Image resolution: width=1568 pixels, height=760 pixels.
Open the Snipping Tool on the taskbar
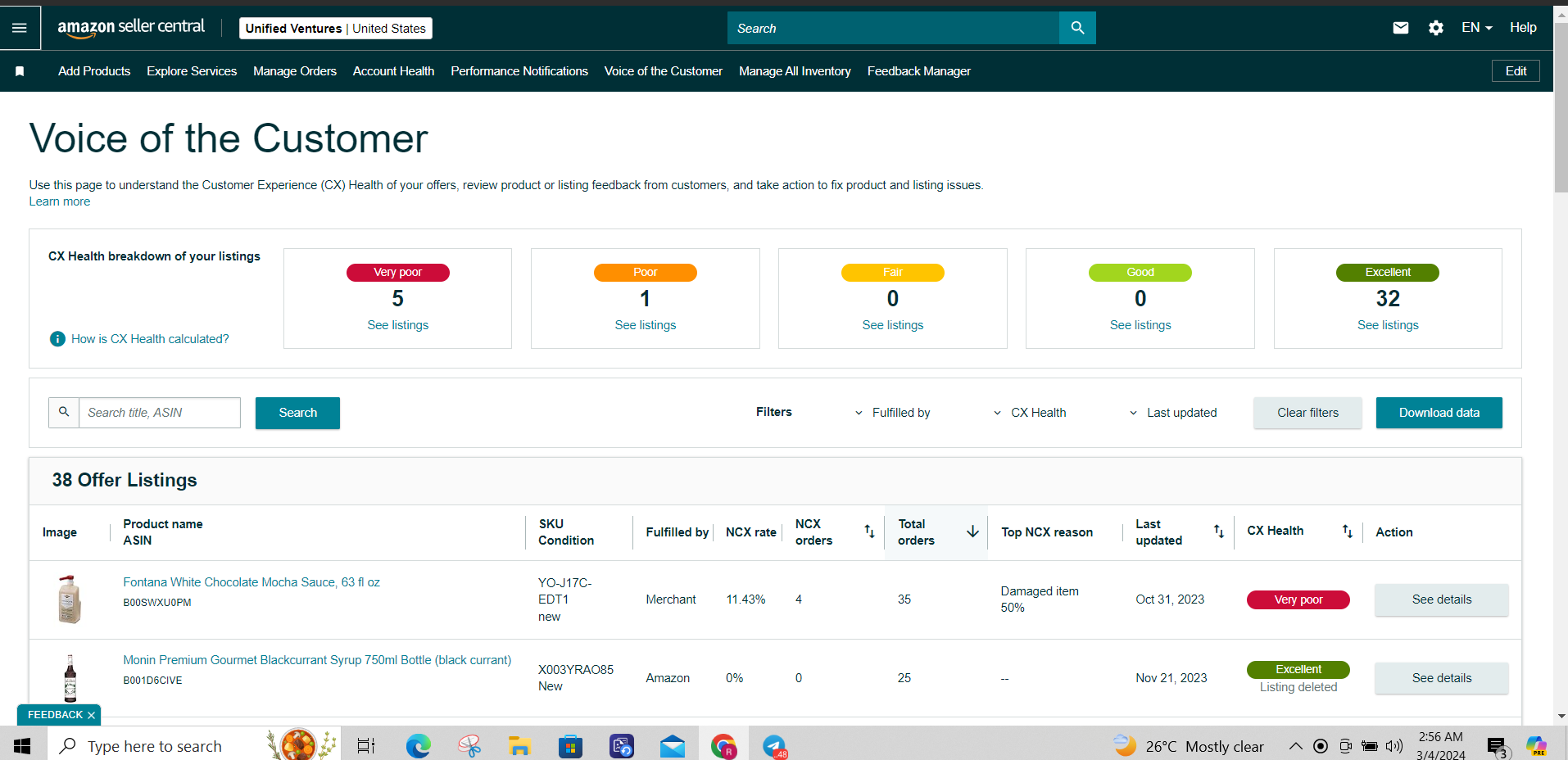click(x=469, y=746)
